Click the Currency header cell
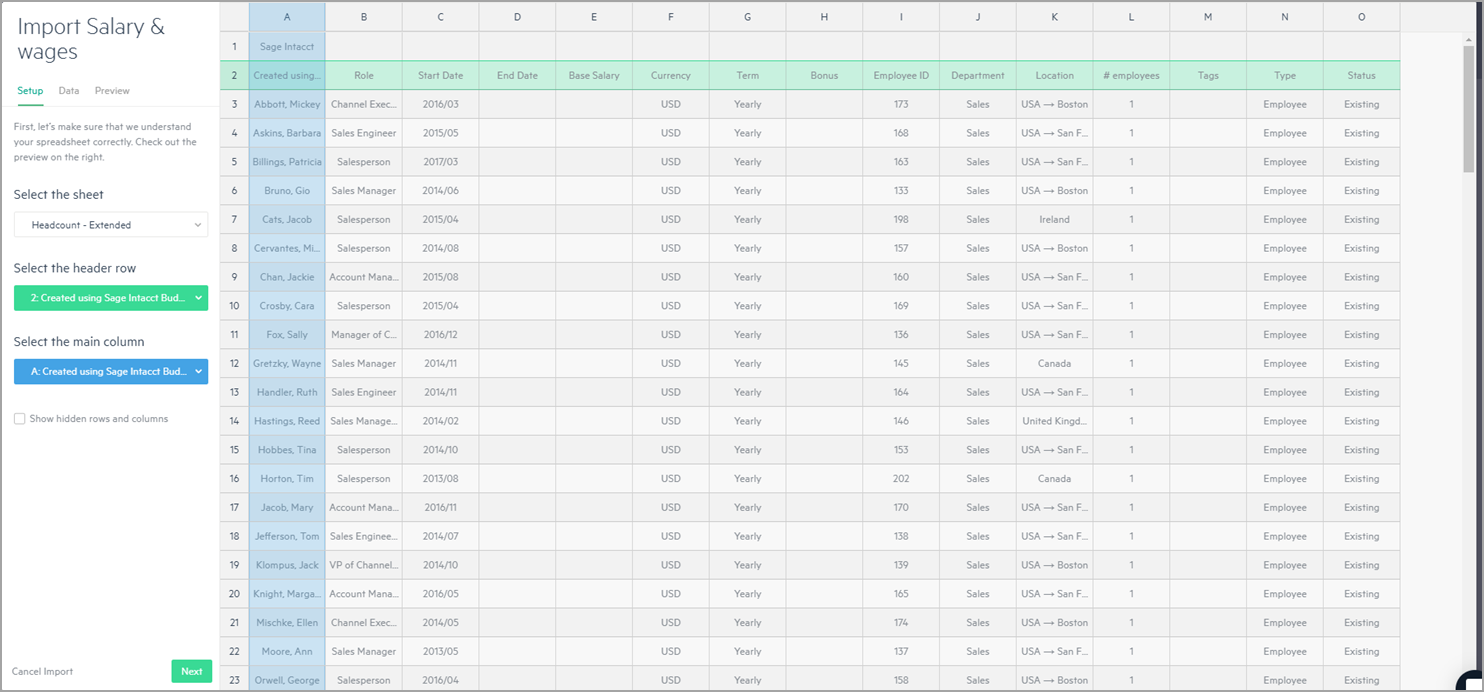Image resolution: width=1484 pixels, height=692 pixels. (671, 75)
